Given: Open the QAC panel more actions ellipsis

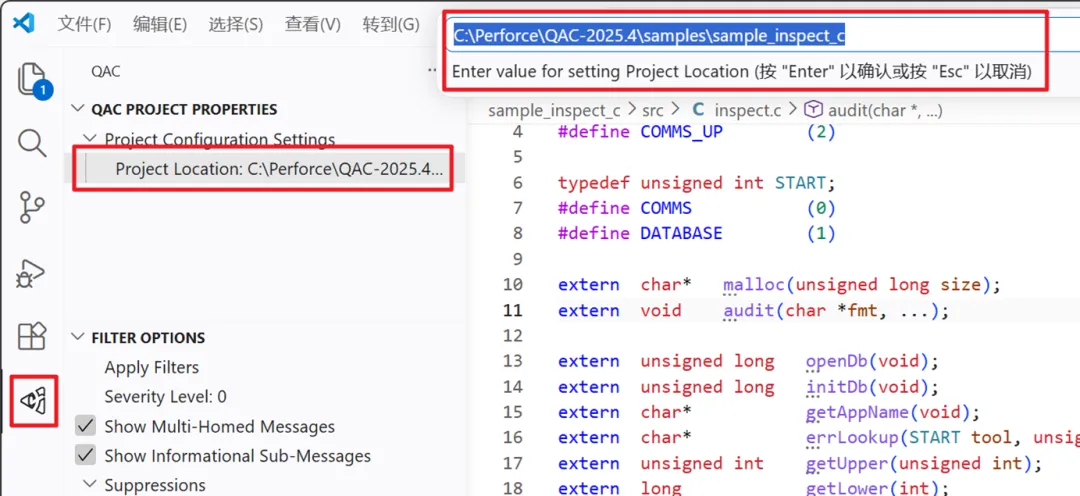Looking at the screenshot, I should [x=433, y=71].
